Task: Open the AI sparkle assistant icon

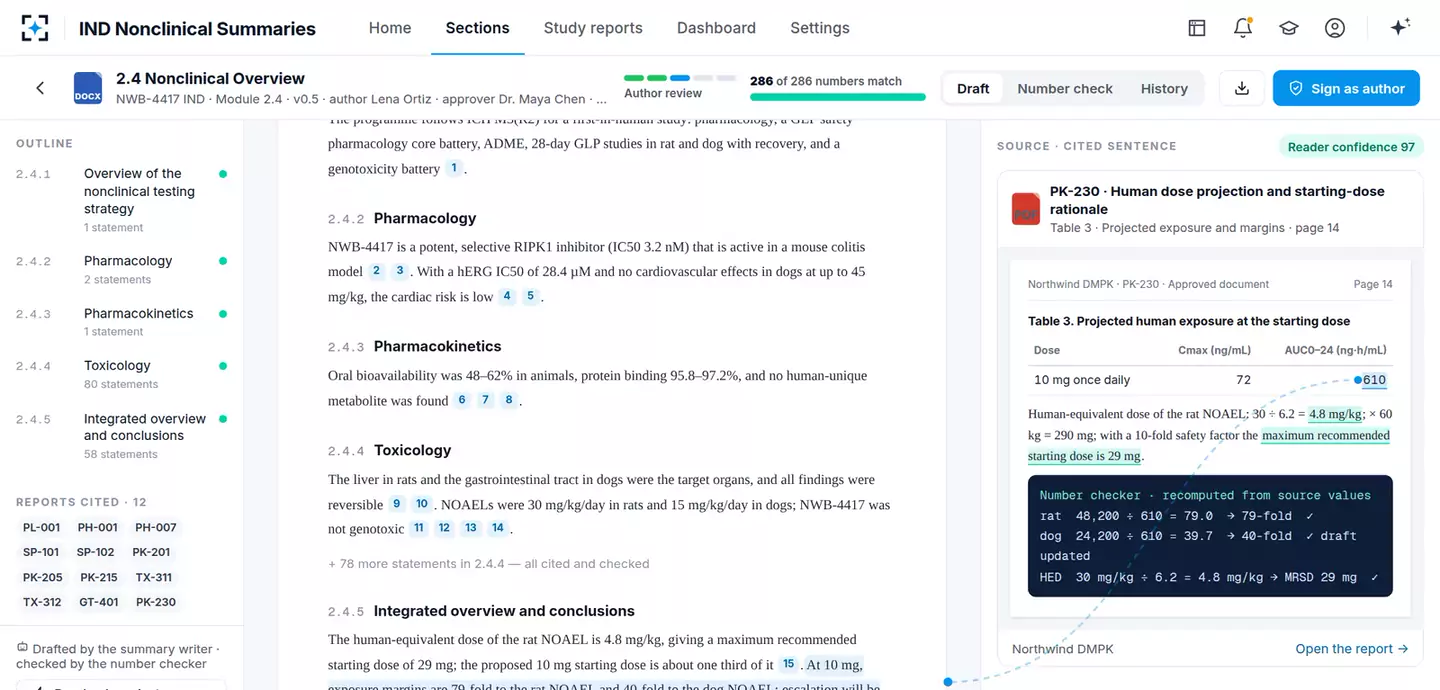Action: point(1400,28)
